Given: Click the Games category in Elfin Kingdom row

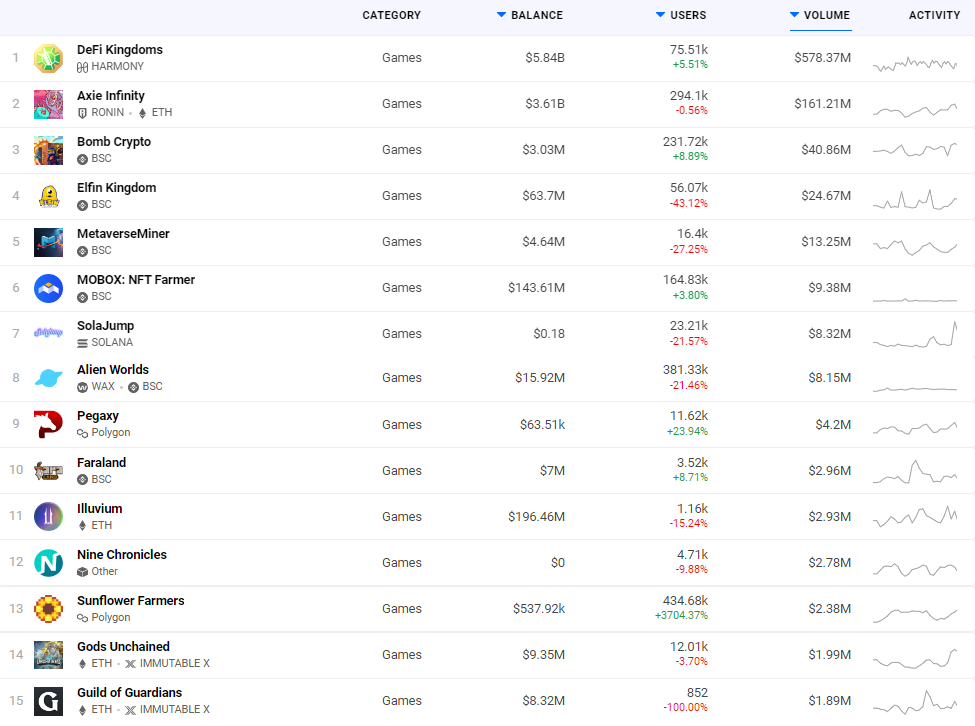Looking at the screenshot, I should [x=402, y=196].
